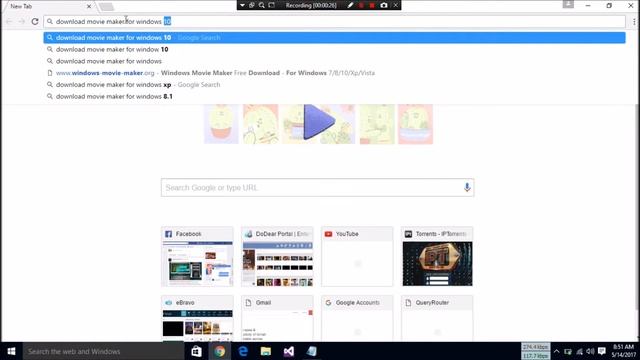Open the Torrents - IPTorrents tile
640x360 pixels.
click(x=437, y=256)
